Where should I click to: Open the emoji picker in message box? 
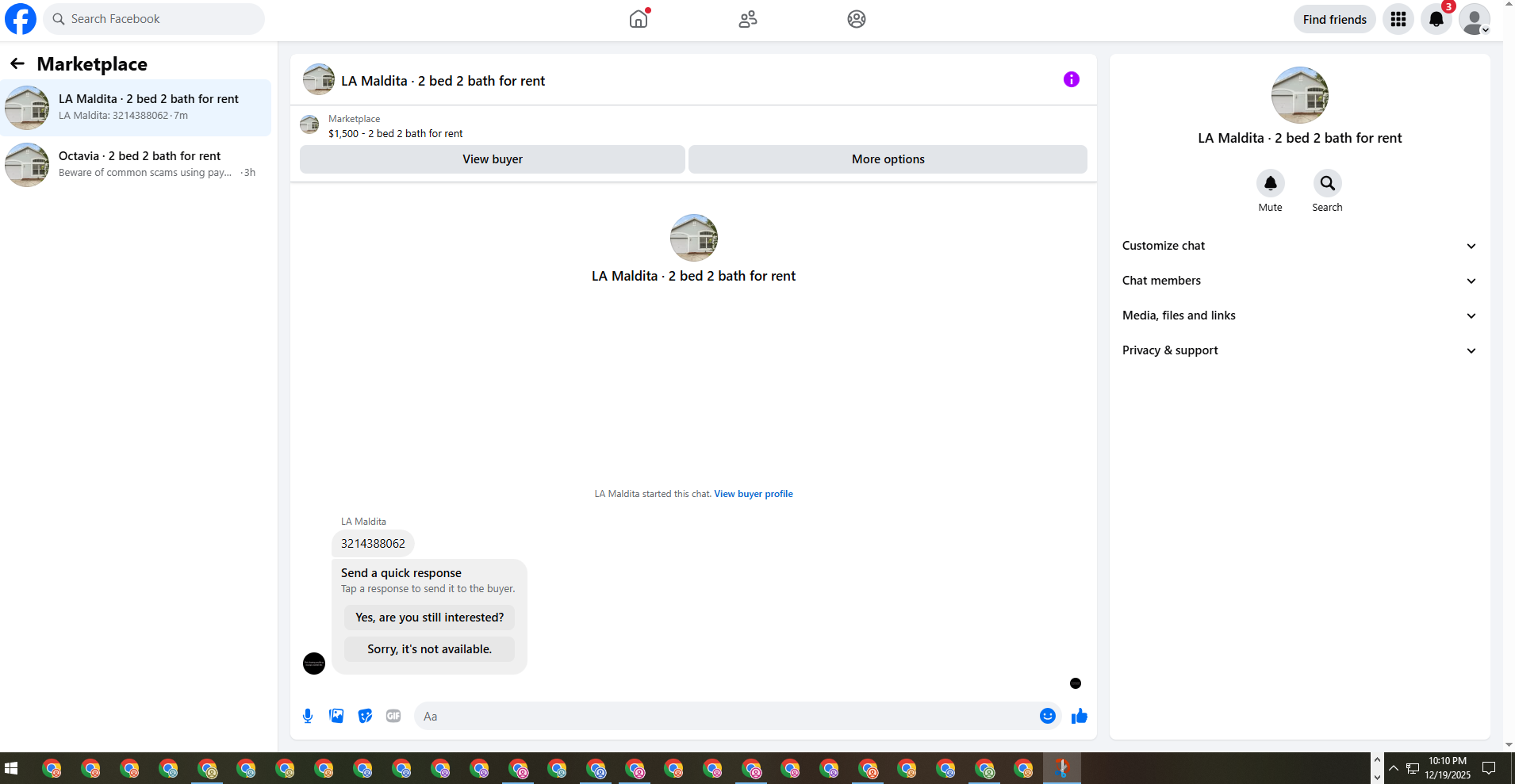pyautogui.click(x=1048, y=716)
